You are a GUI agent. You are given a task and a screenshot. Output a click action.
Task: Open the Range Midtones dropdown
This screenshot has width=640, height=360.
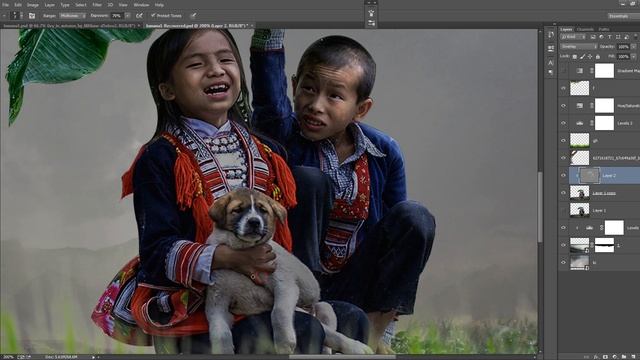point(72,16)
